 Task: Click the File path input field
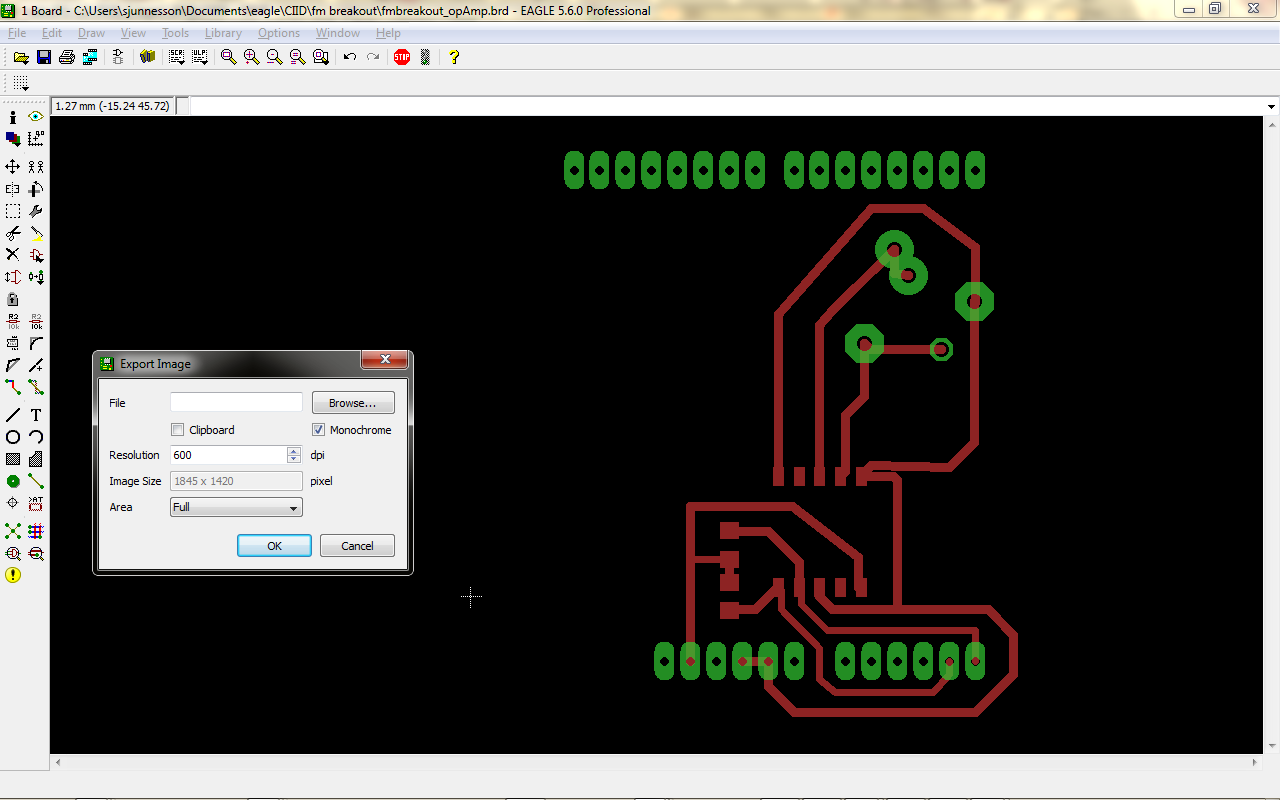click(236, 402)
